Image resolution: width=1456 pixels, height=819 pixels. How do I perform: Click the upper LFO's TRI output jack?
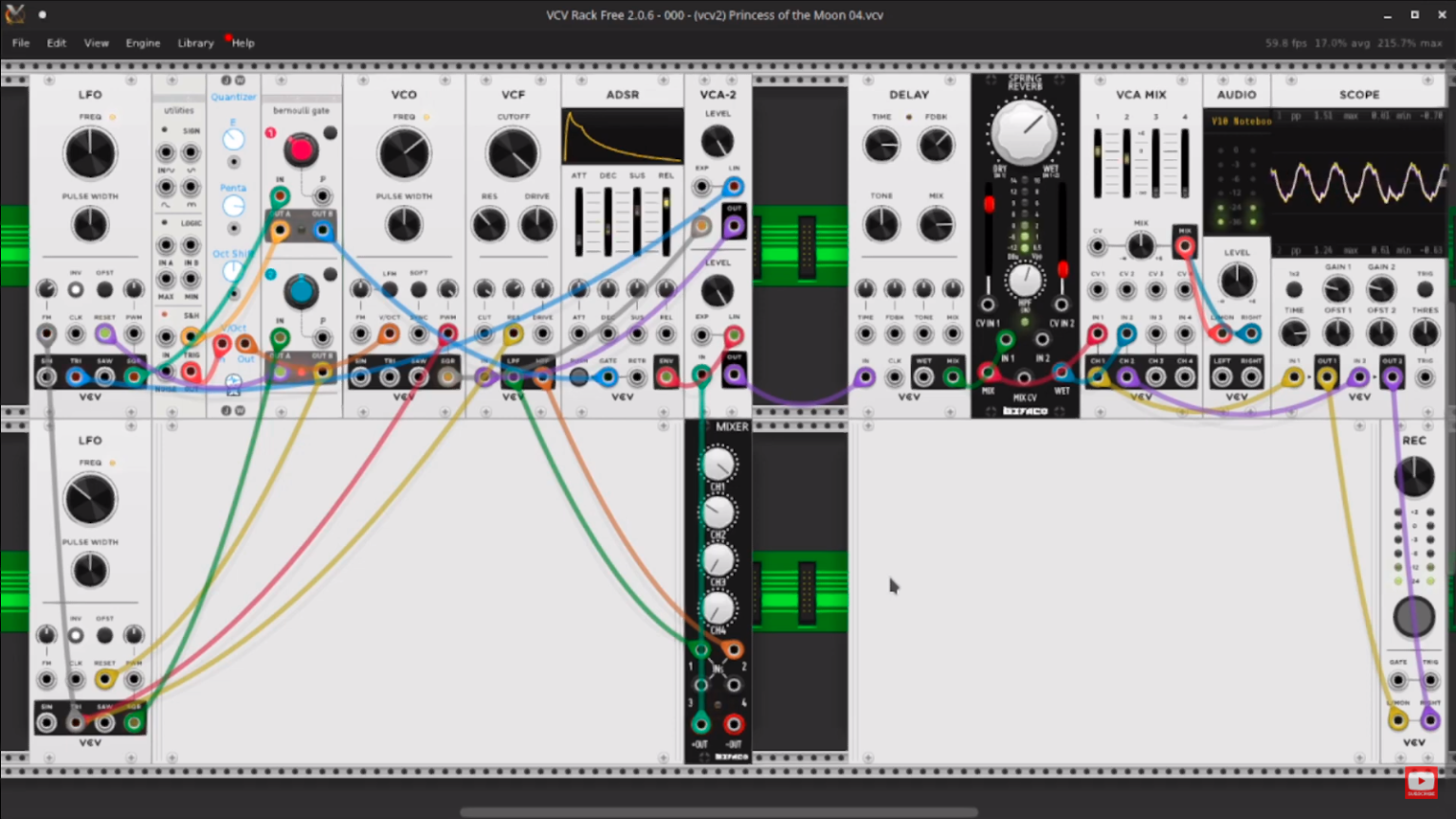pyautogui.click(x=75, y=377)
